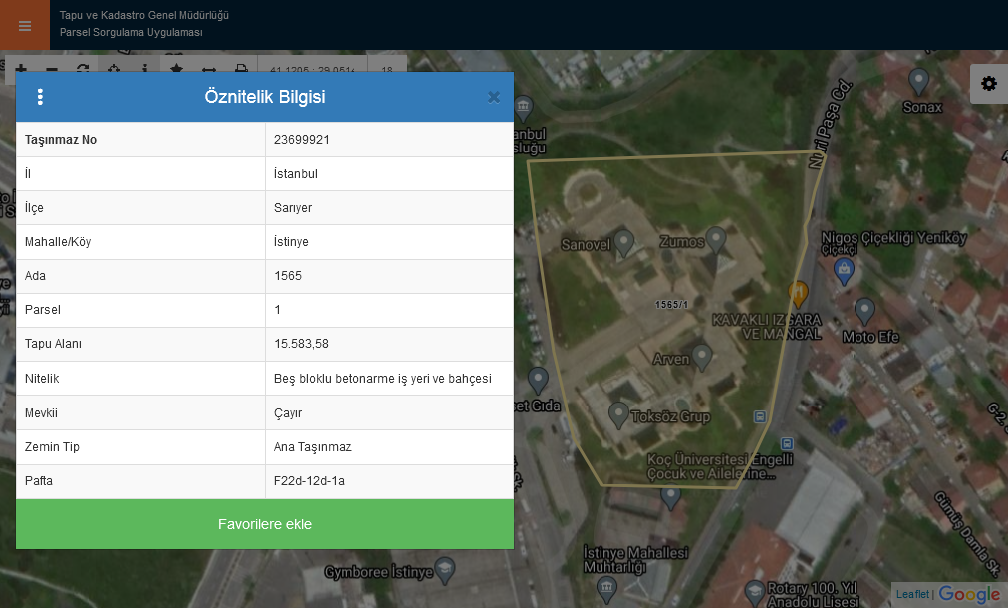Click the Favorilere ekle button
Viewport: 1008px width, 608px height.
pos(265,524)
